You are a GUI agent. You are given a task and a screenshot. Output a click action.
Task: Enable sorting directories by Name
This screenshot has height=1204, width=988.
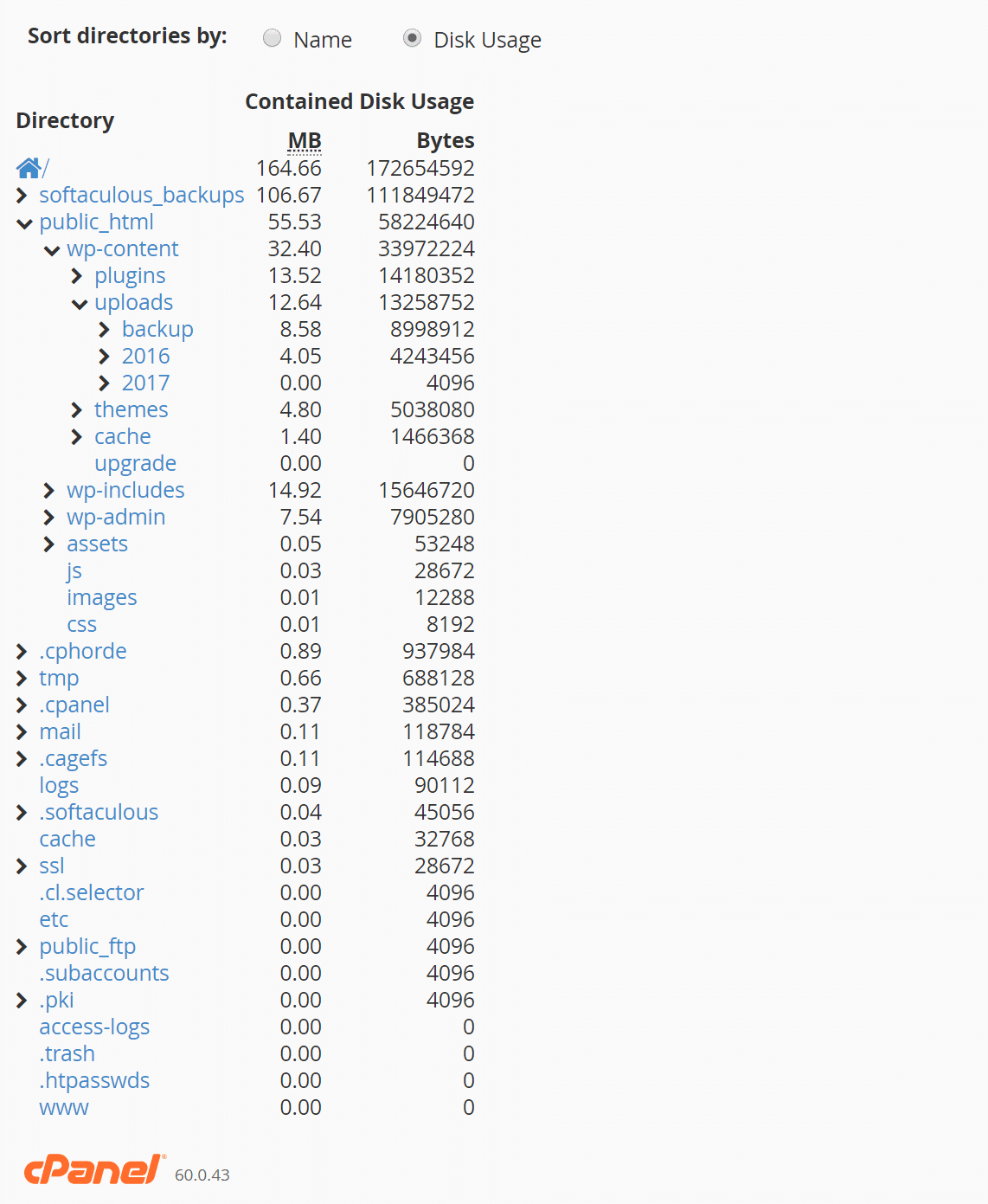pyautogui.click(x=272, y=38)
